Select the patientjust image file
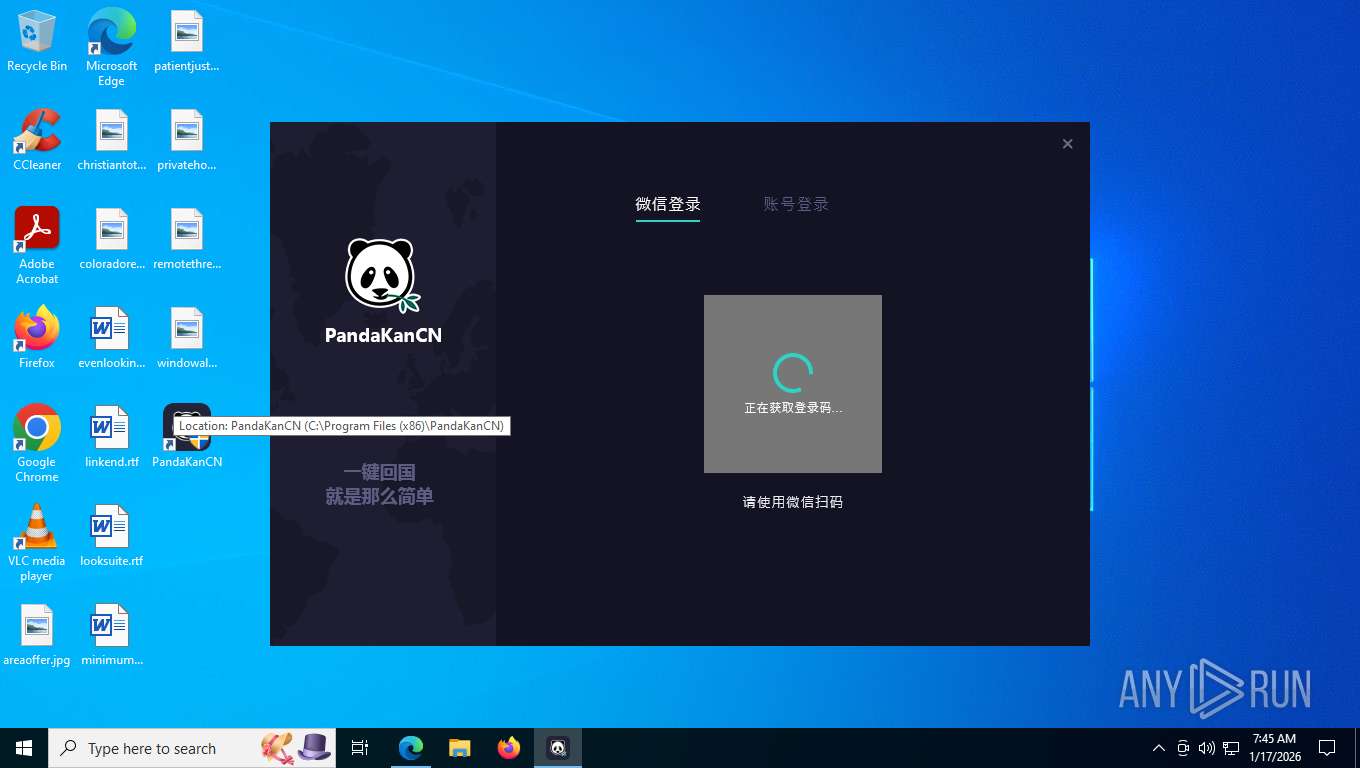The image size is (1360, 768). 187,42
